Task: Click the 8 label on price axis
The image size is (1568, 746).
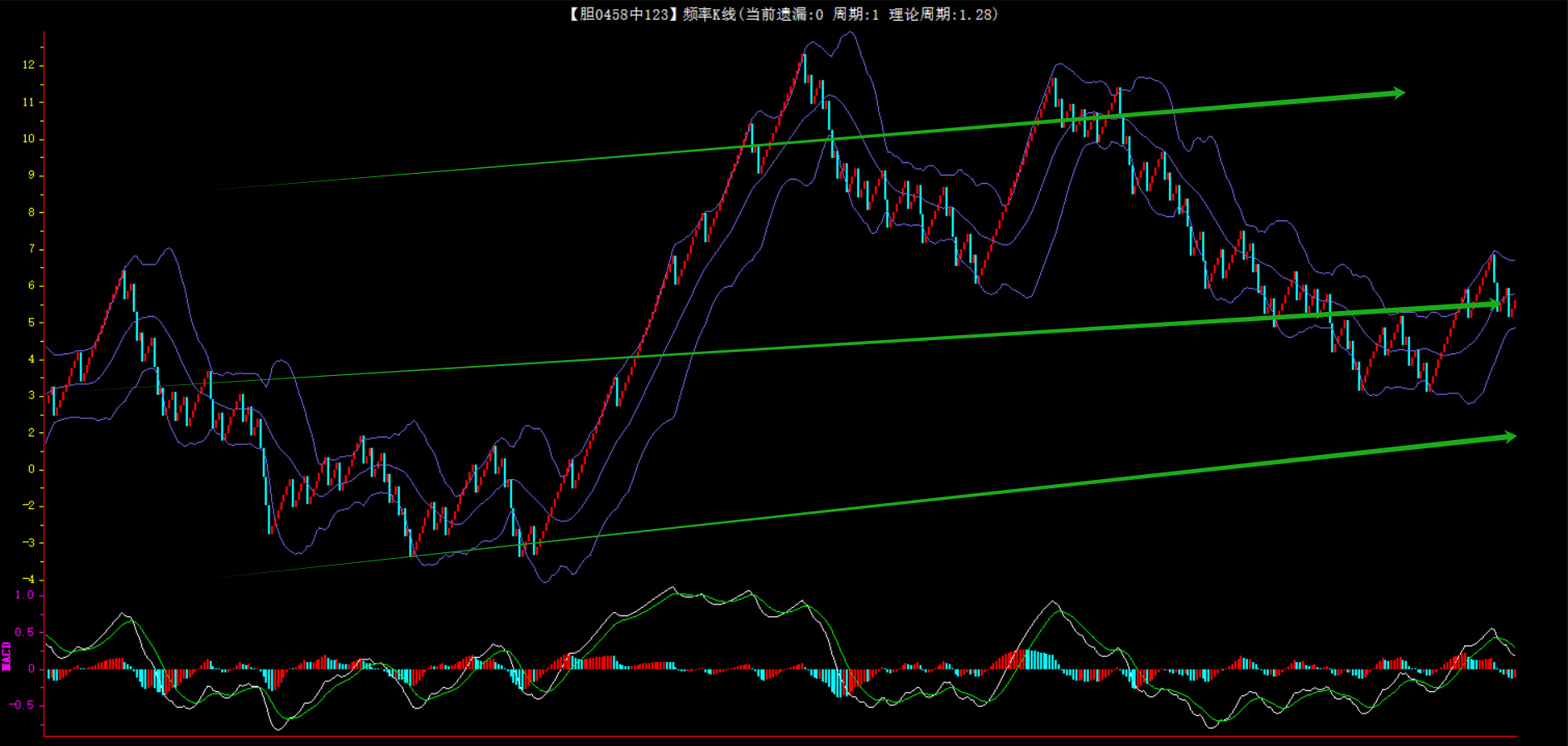Action: coord(32,212)
